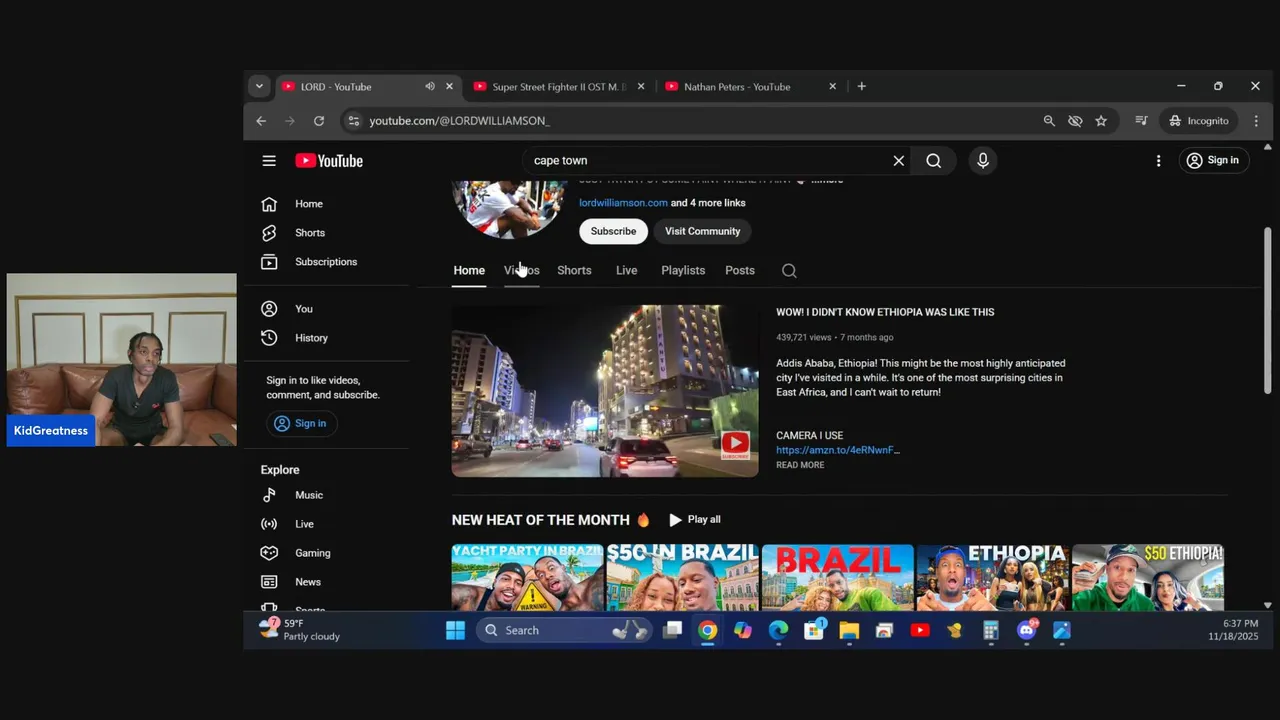Switch to channel Videos tab
Image resolution: width=1280 pixels, height=720 pixels.
pyautogui.click(x=521, y=270)
